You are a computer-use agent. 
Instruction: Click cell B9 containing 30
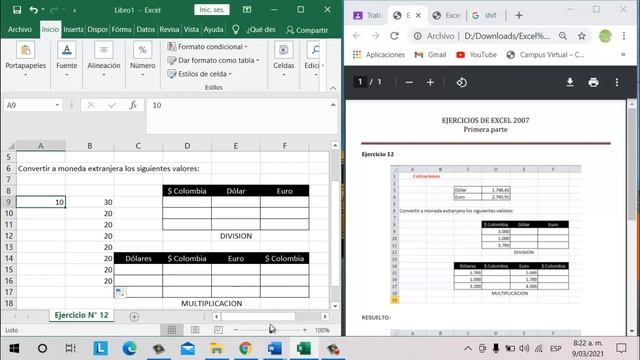90,202
